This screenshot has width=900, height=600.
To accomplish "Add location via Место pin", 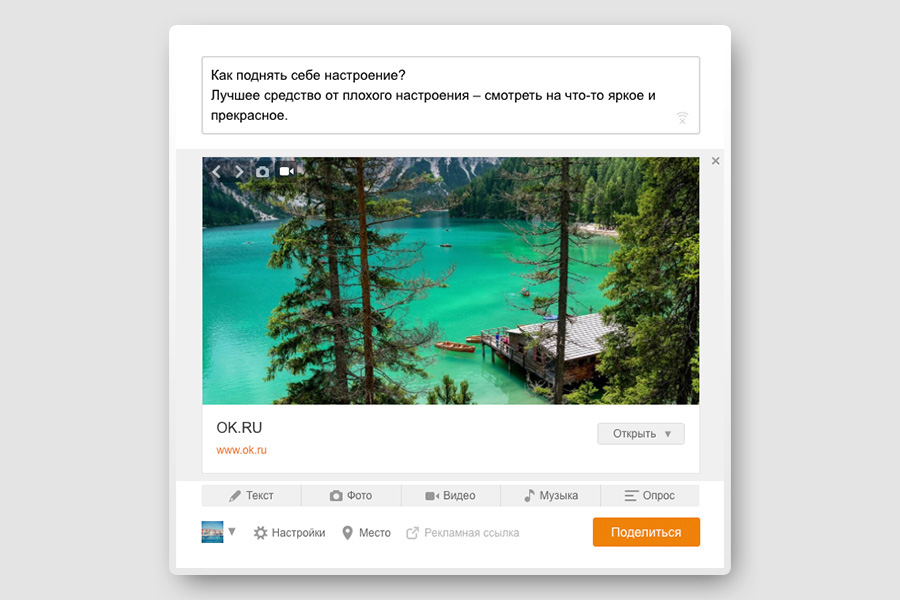I will (366, 533).
